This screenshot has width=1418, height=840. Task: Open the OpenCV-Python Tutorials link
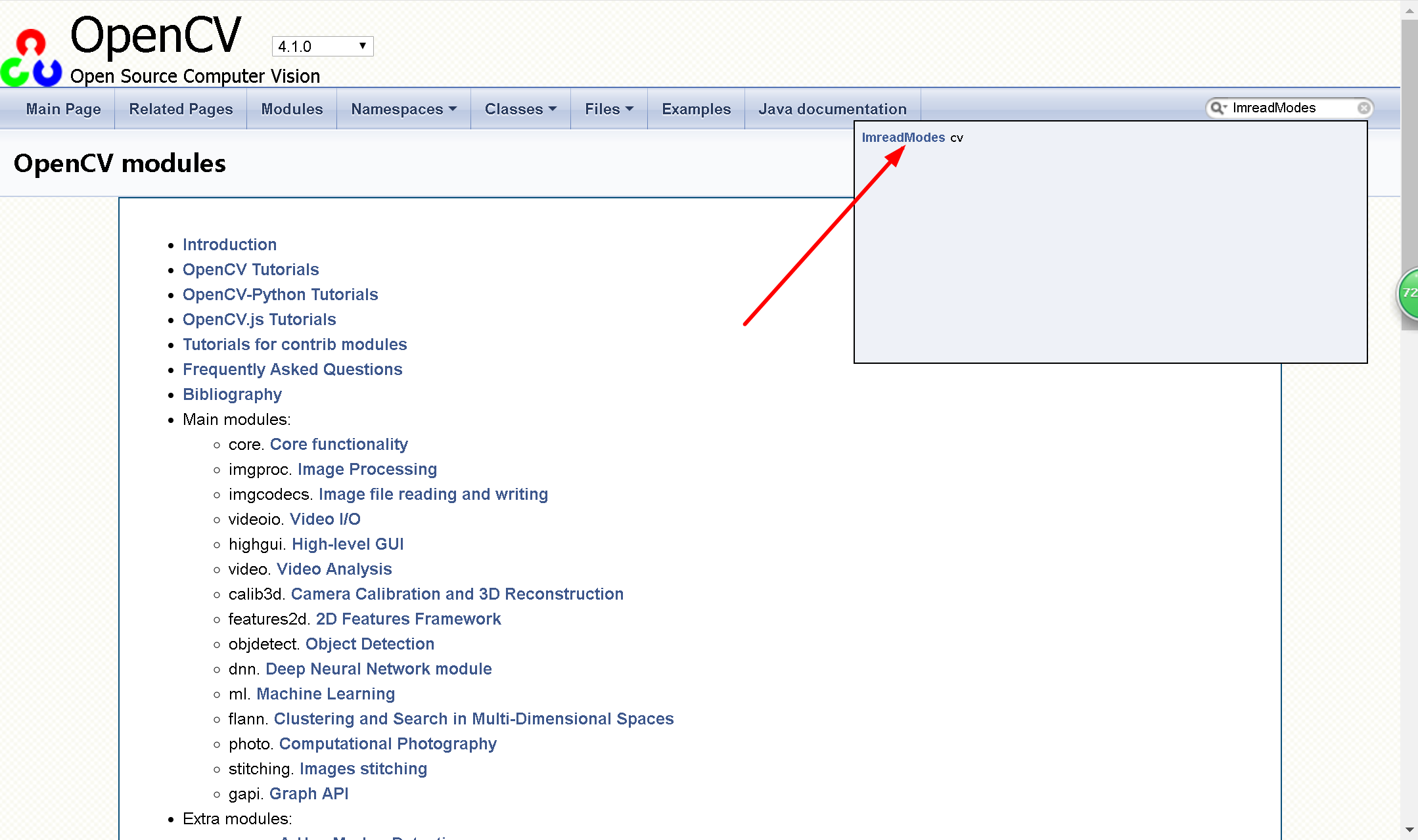(280, 294)
